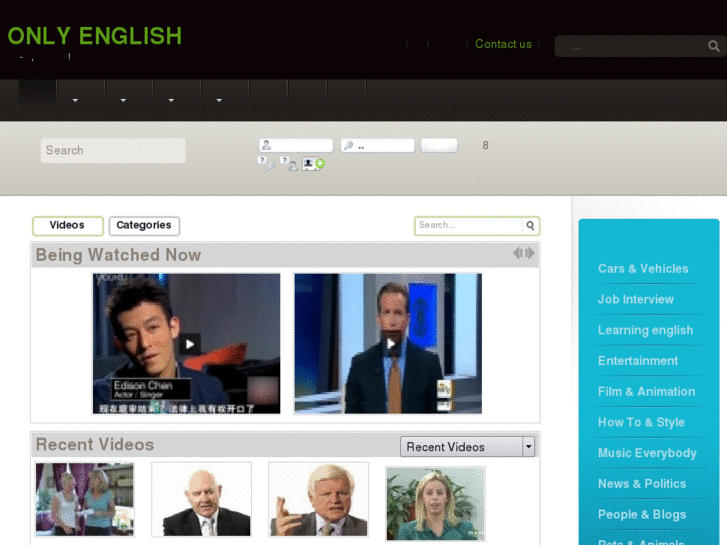727x545 pixels.
Task: Click the forgot password key icon
Action: coord(267,163)
